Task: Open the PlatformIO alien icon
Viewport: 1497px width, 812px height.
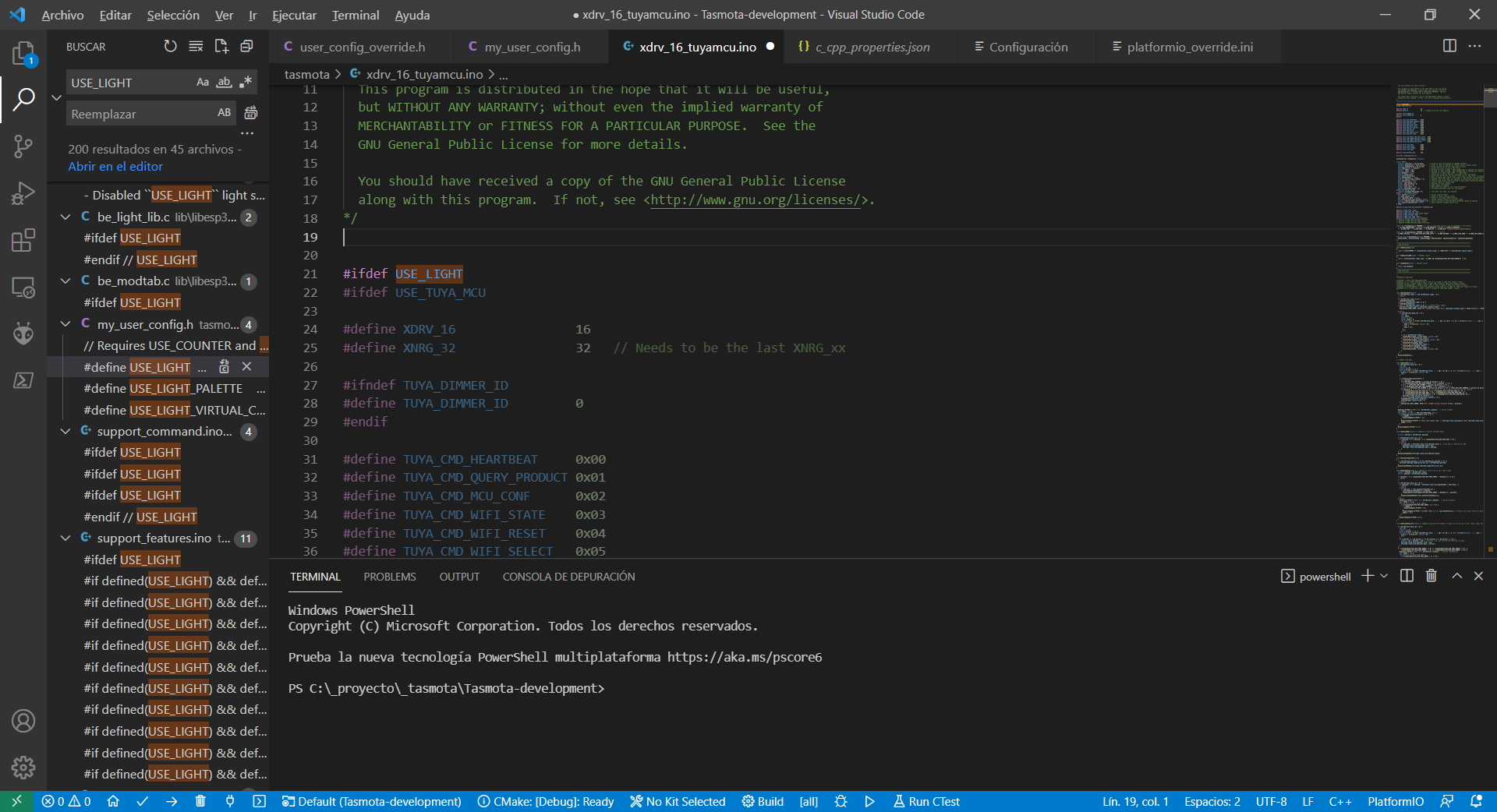Action: click(x=23, y=334)
